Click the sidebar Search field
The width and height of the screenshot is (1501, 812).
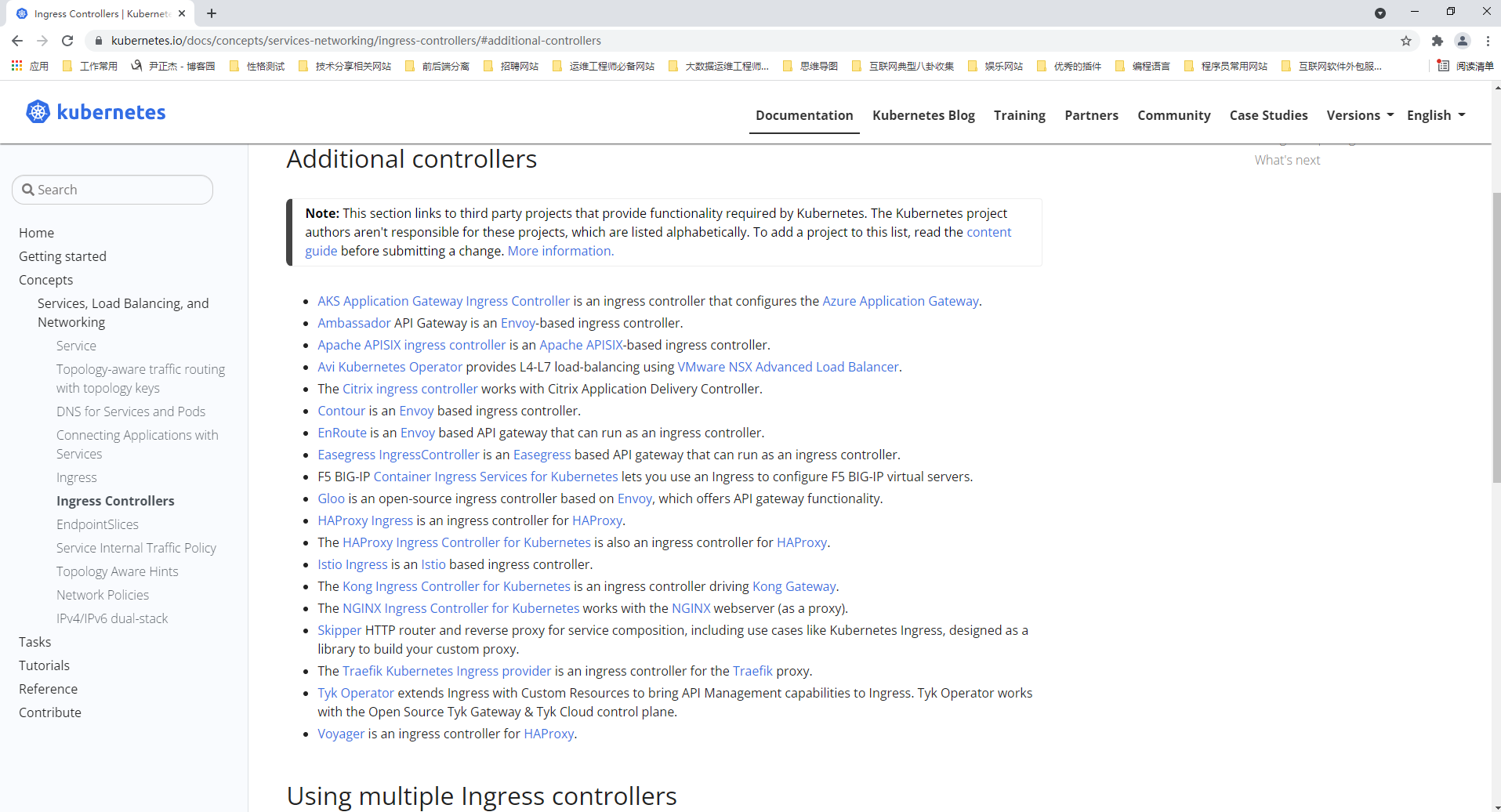coord(113,190)
